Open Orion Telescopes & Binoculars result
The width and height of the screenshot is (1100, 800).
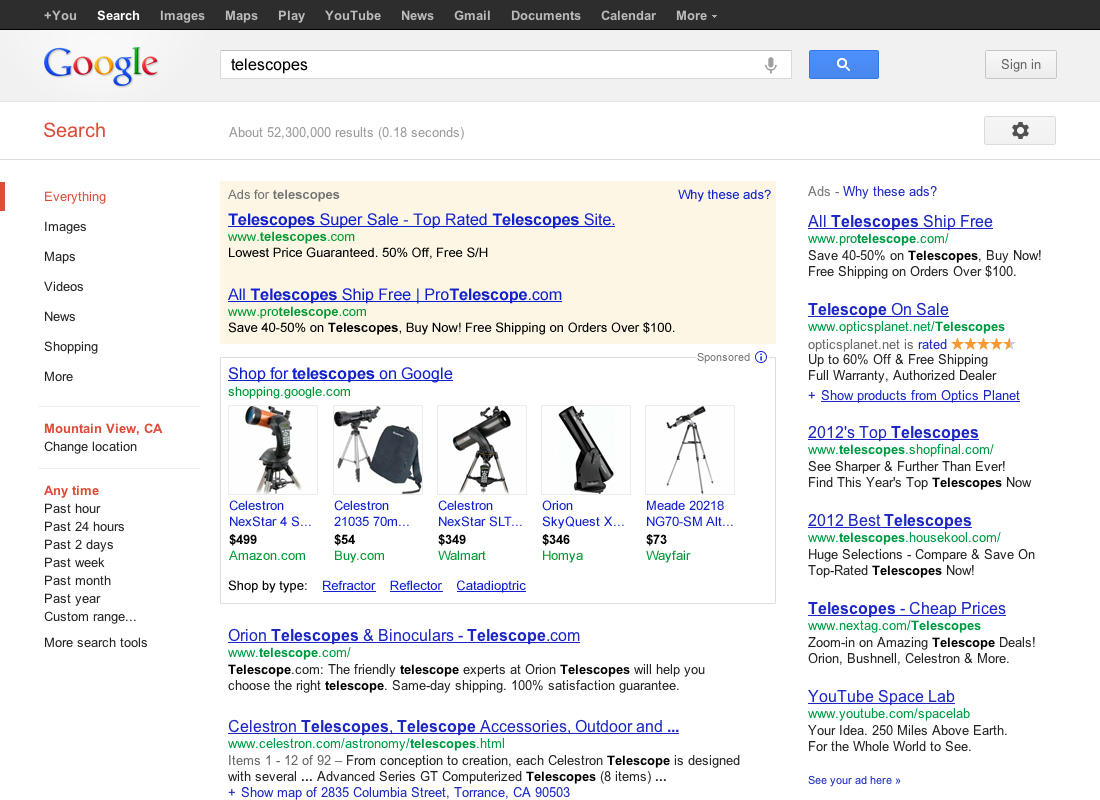tap(403, 636)
